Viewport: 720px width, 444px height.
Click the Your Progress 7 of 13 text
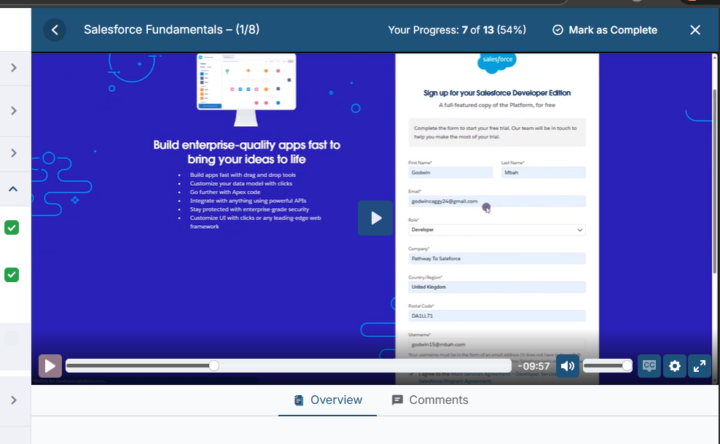pos(457,30)
